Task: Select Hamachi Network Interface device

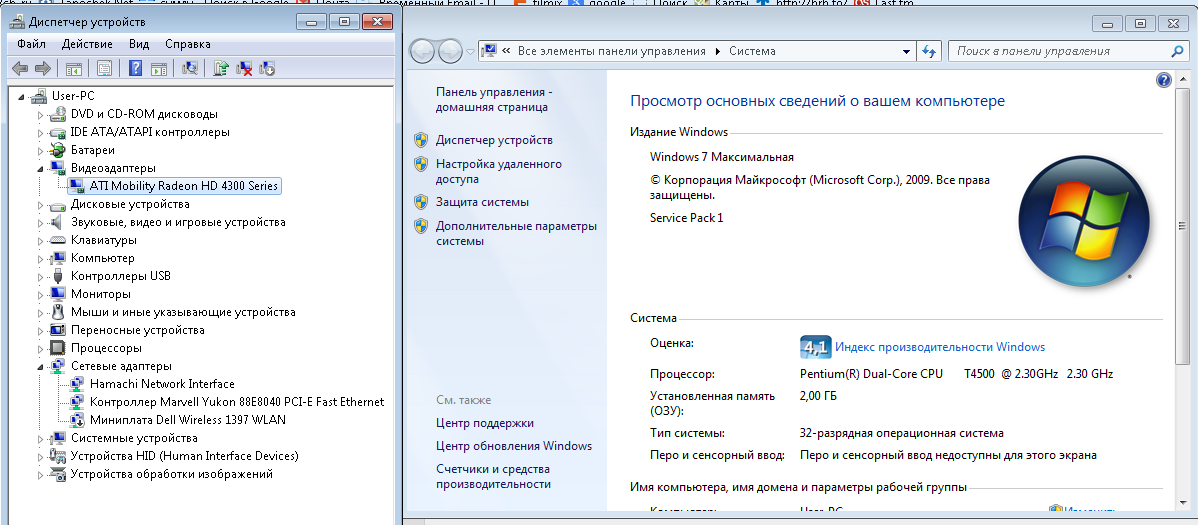Action: click(162, 384)
